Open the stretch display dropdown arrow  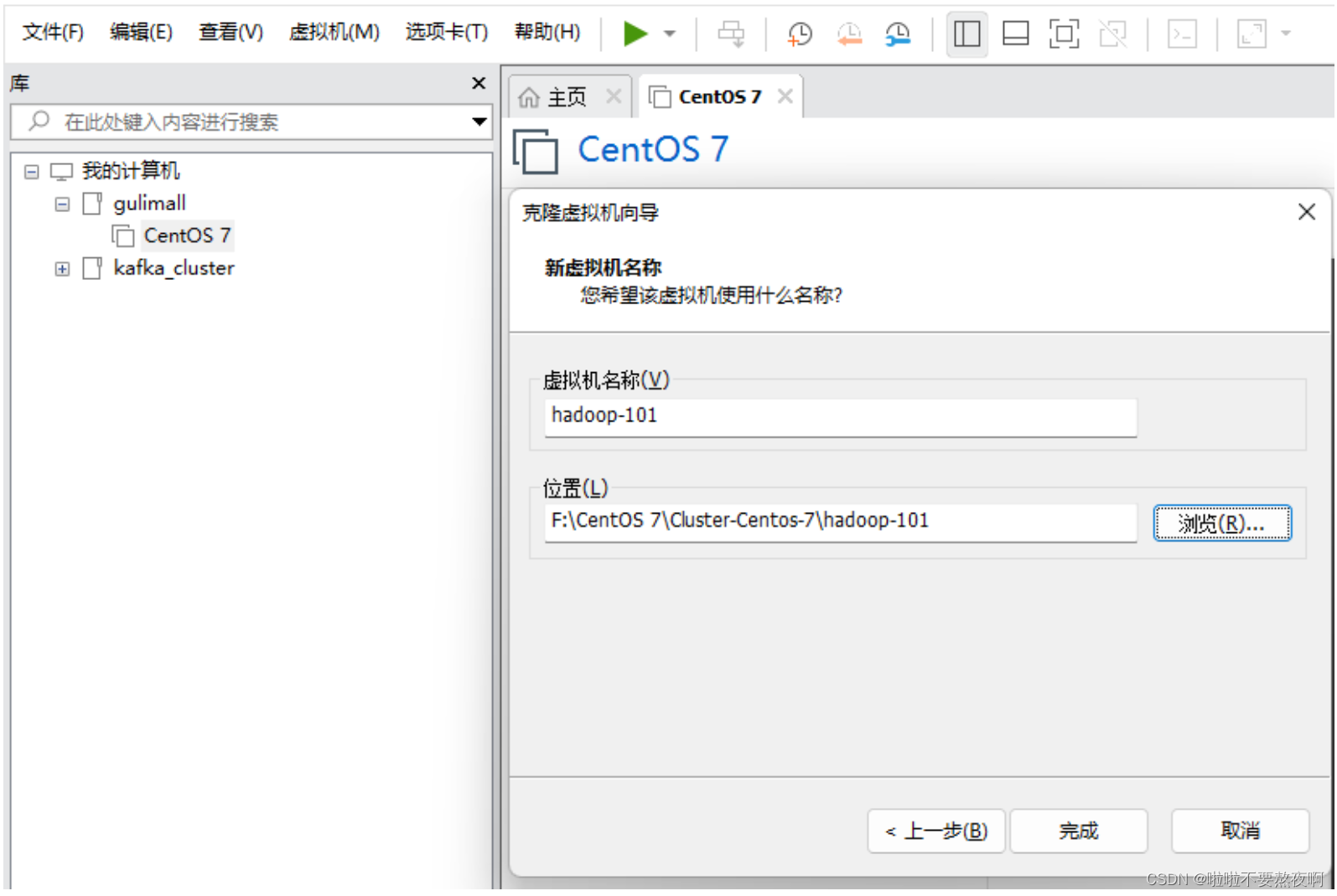1286,34
